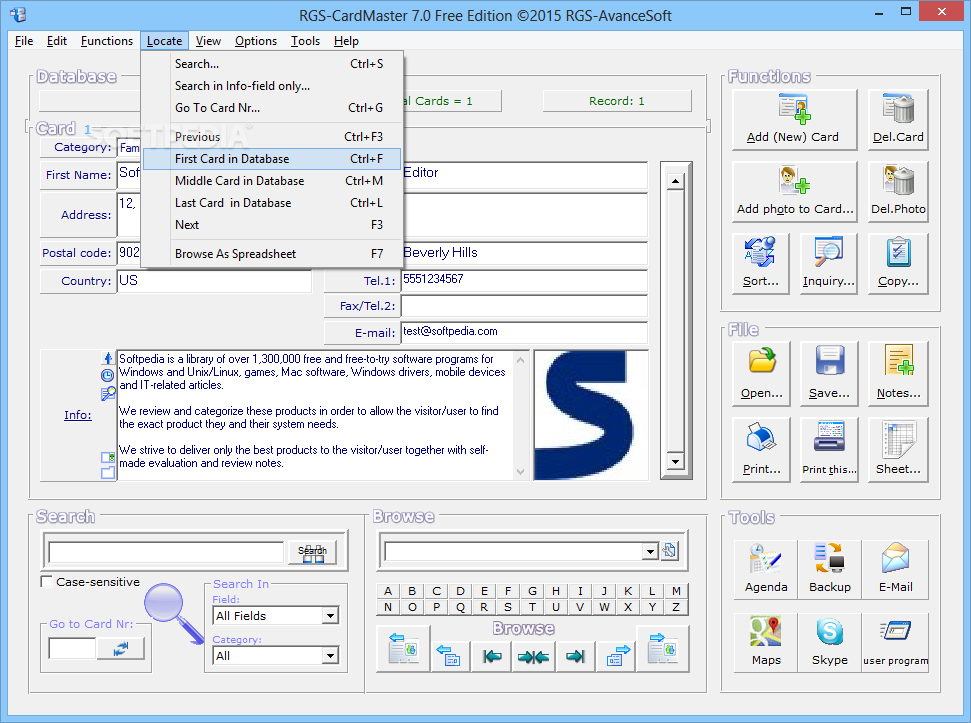
Task: Click the Copy clipboard icon
Action: tap(898, 252)
